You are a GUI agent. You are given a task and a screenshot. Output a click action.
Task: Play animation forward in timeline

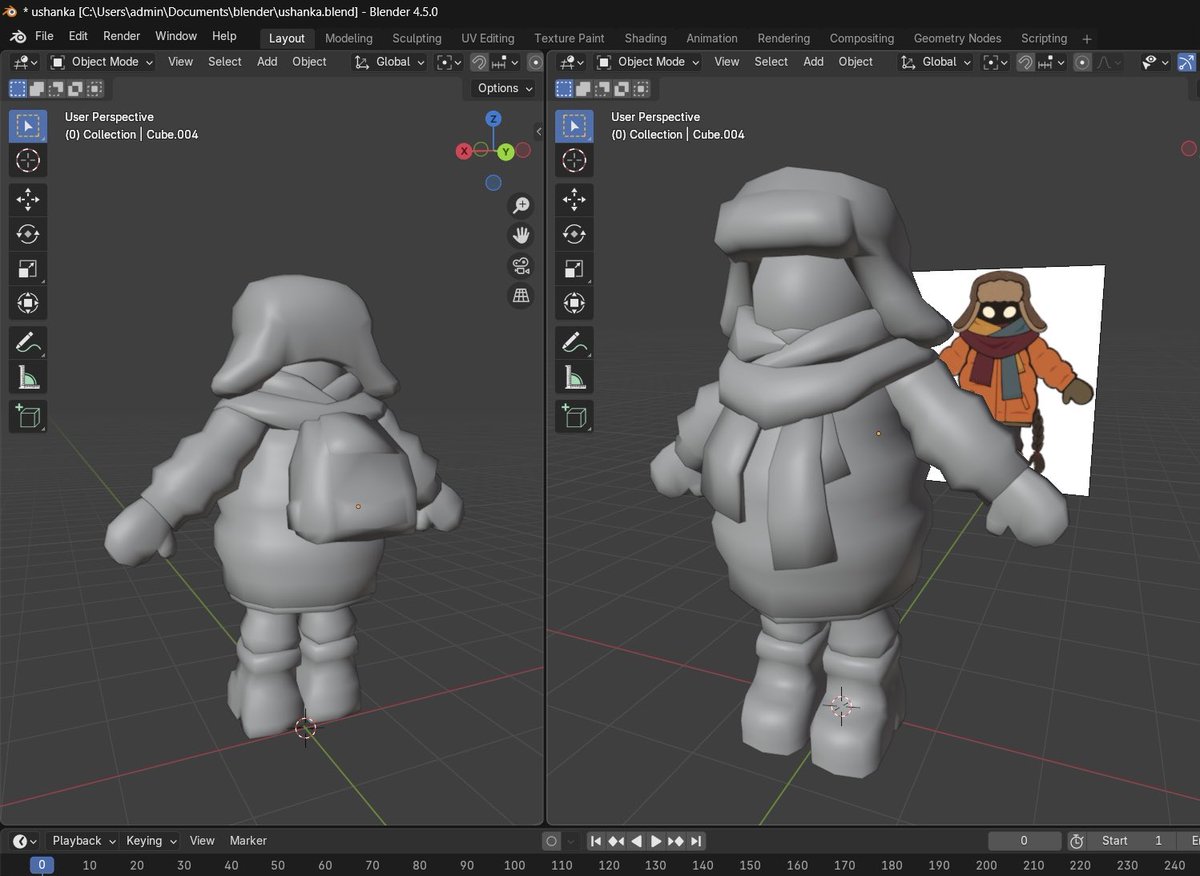pos(656,841)
